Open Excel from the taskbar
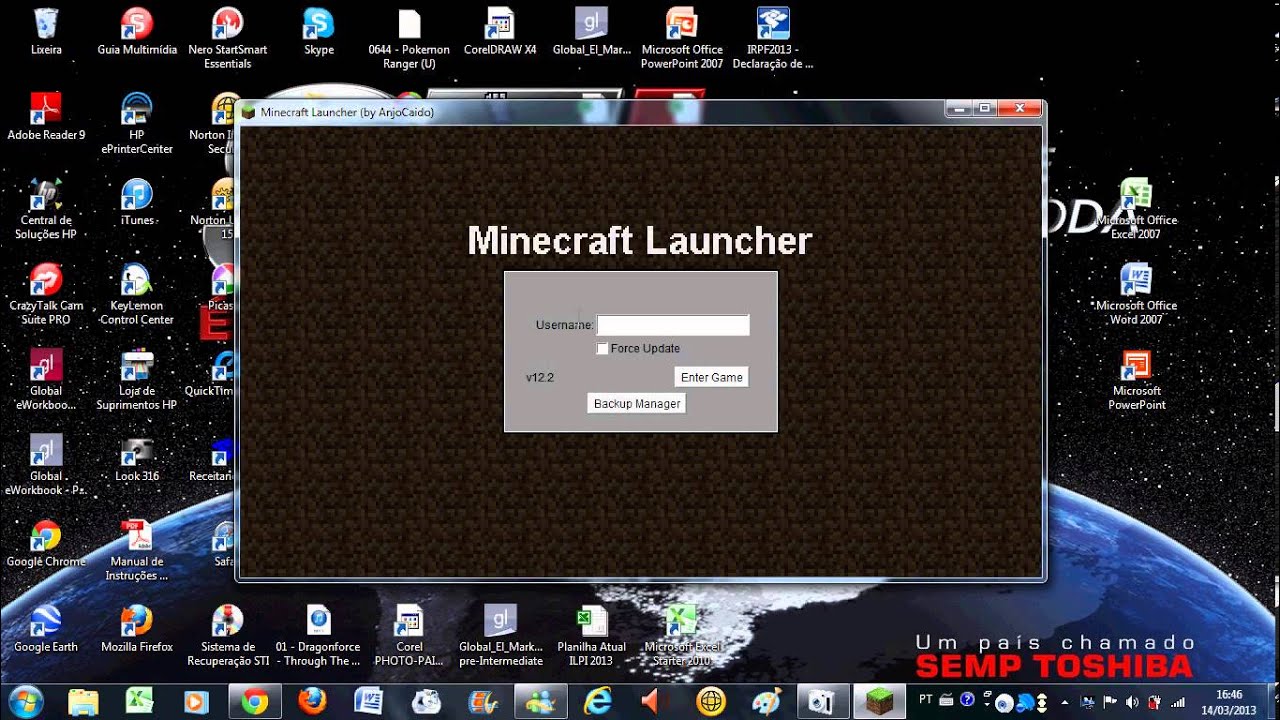 pyautogui.click(x=141, y=701)
